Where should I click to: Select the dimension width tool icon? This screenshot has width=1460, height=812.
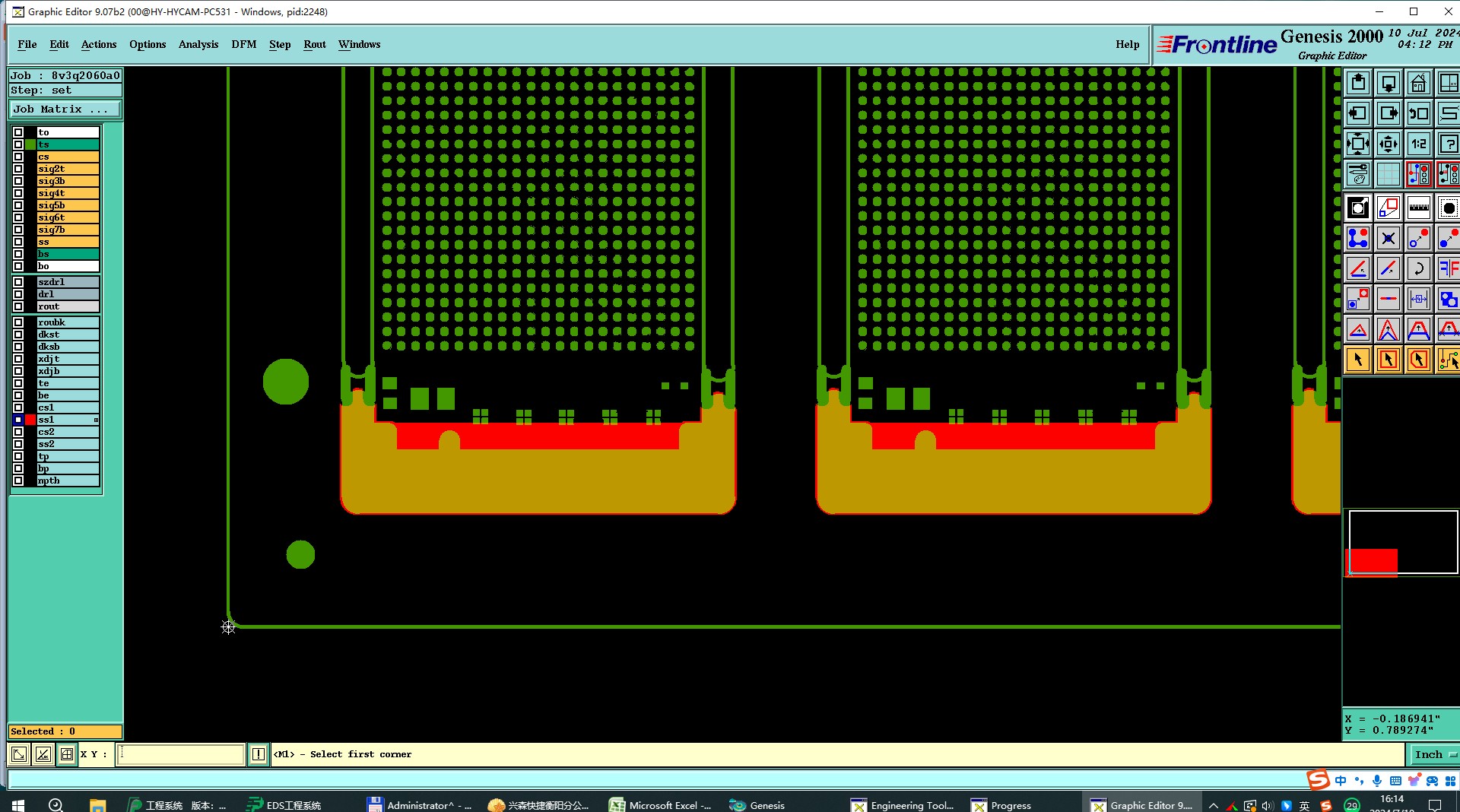click(1418, 299)
